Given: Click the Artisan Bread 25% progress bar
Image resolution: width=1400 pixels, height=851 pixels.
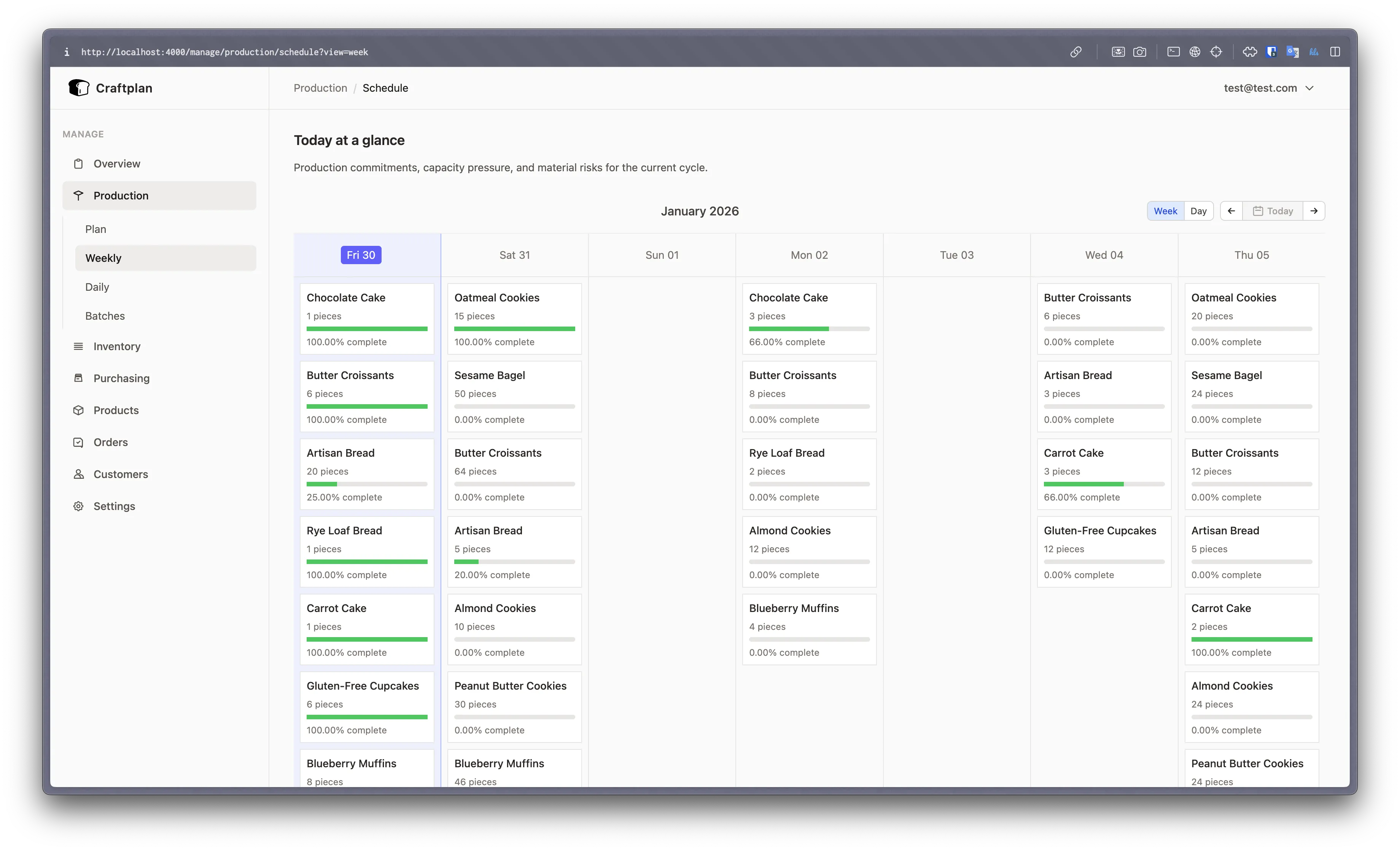Looking at the screenshot, I should [x=366, y=484].
